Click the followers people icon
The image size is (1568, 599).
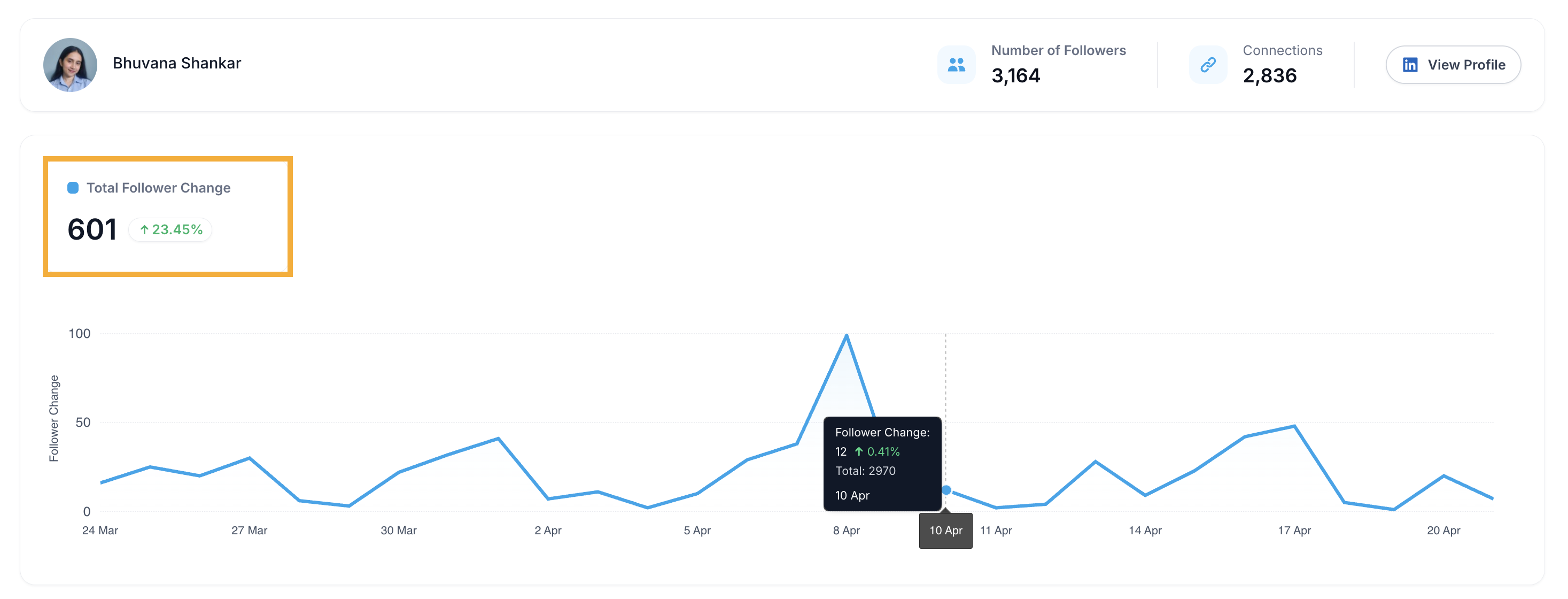point(956,65)
